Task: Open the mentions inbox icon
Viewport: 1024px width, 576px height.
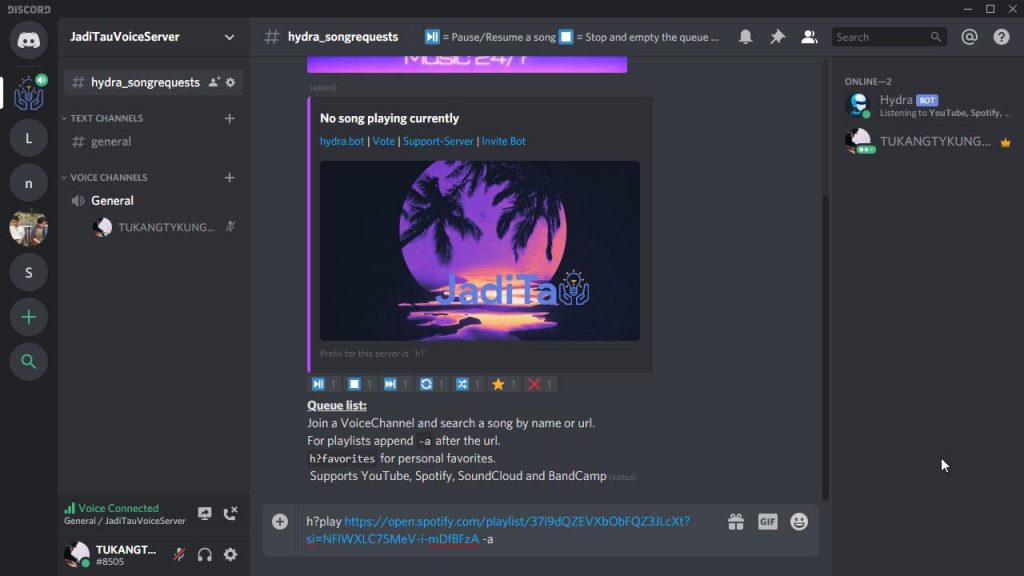Action: coord(969,37)
